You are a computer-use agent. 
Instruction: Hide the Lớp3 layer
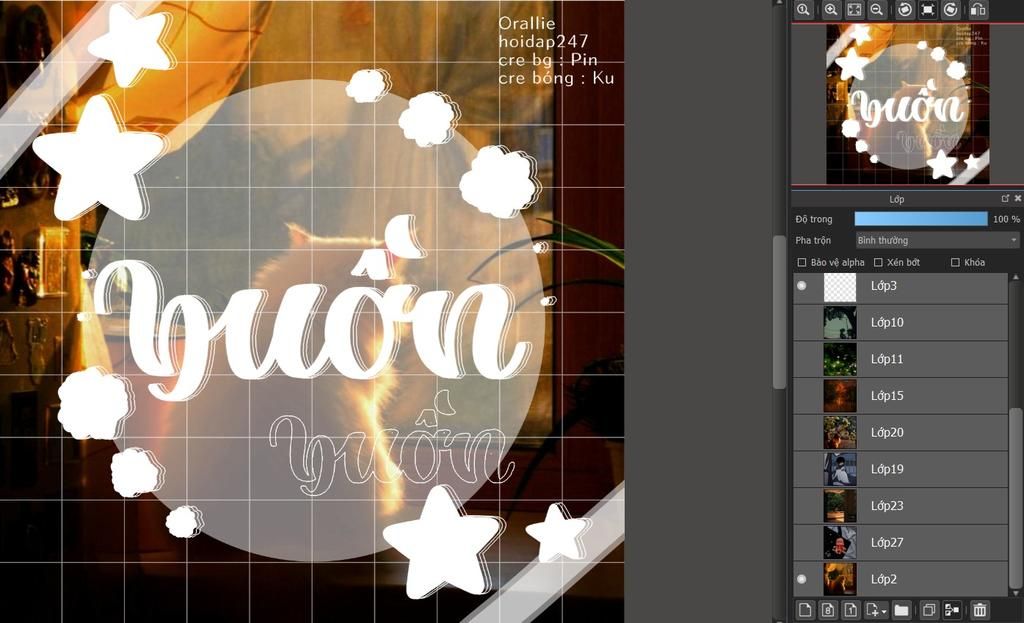802,286
